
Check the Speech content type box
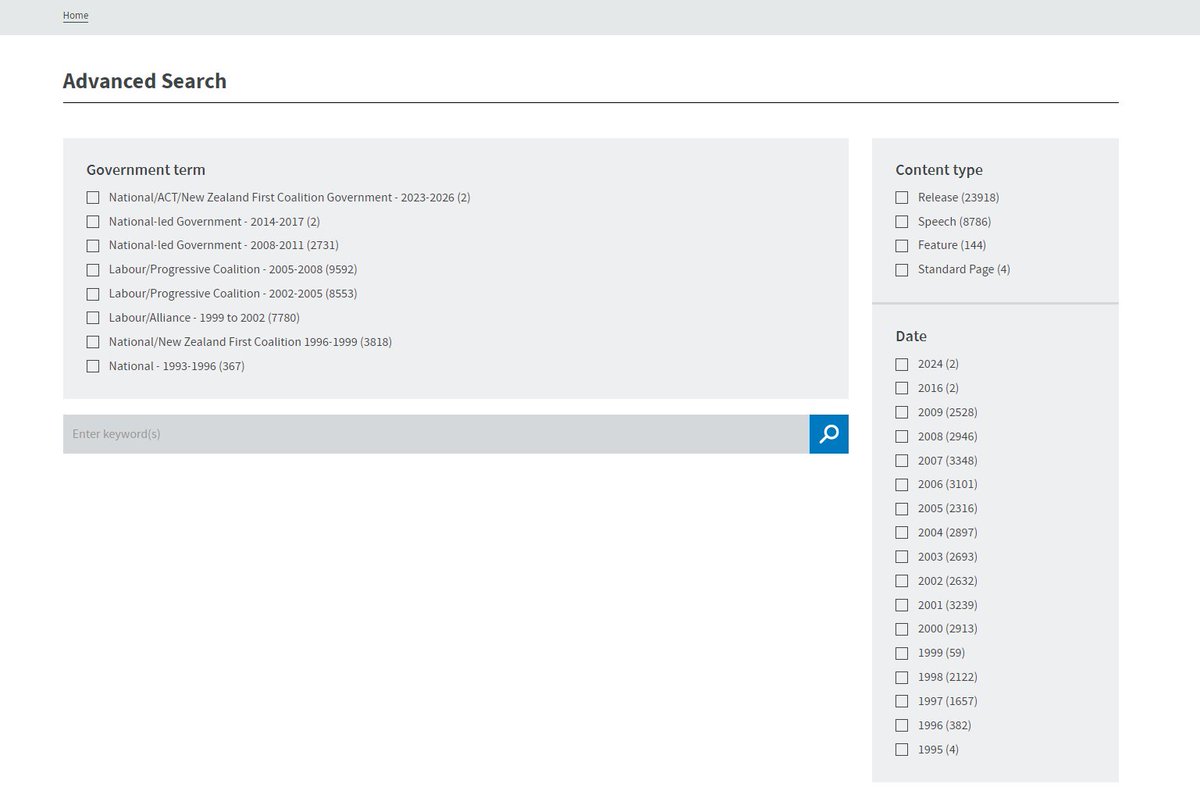(x=902, y=222)
